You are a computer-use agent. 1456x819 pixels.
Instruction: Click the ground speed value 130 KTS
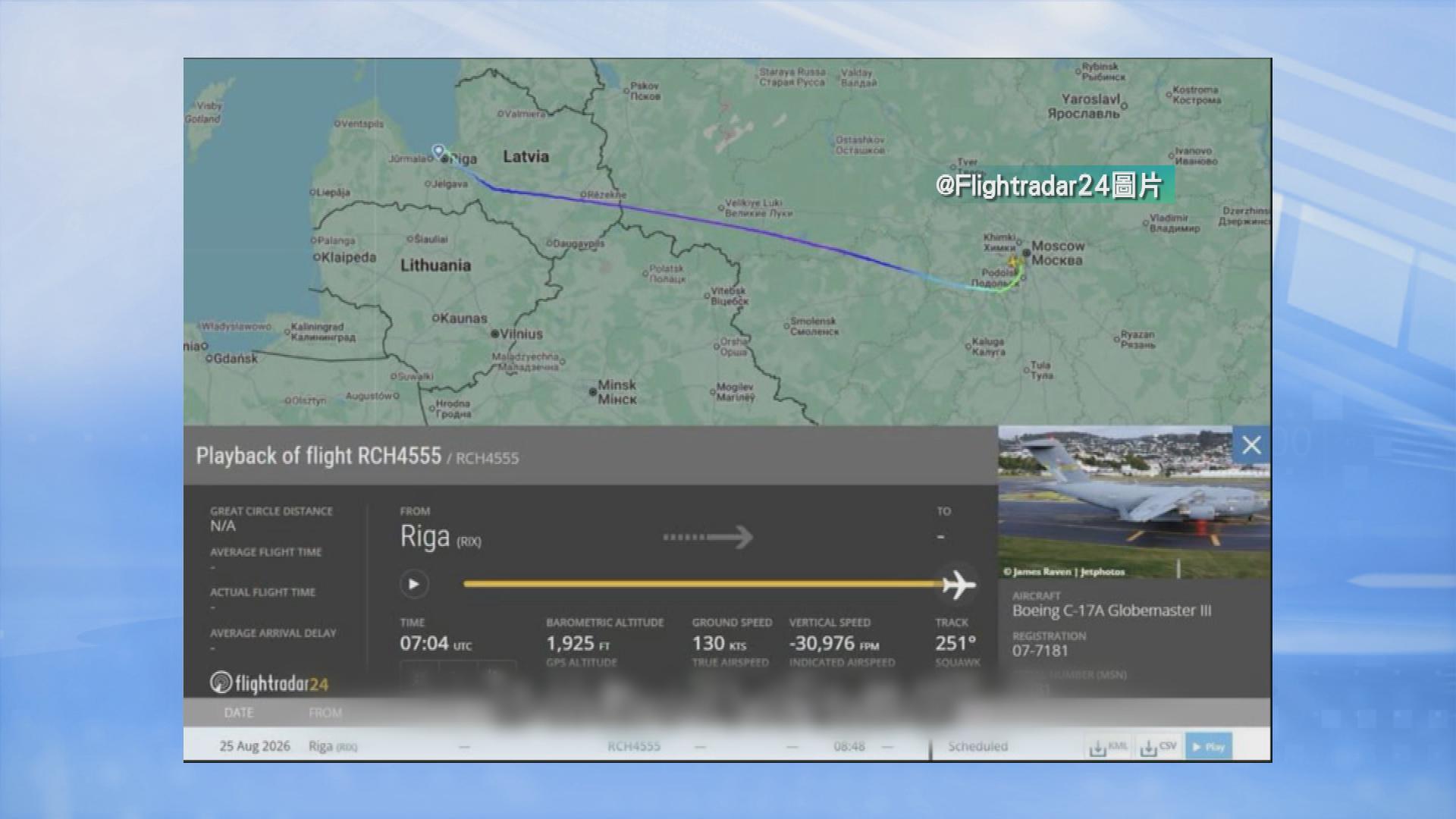click(719, 644)
